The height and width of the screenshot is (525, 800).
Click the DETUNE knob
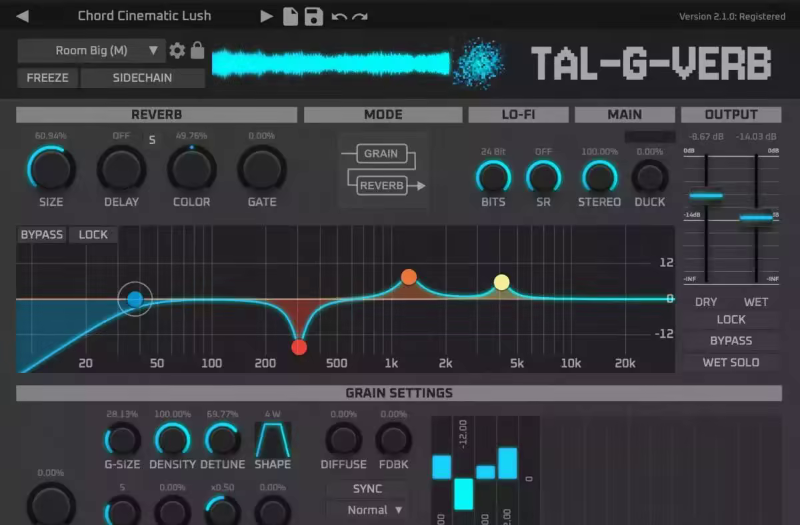tap(222, 440)
